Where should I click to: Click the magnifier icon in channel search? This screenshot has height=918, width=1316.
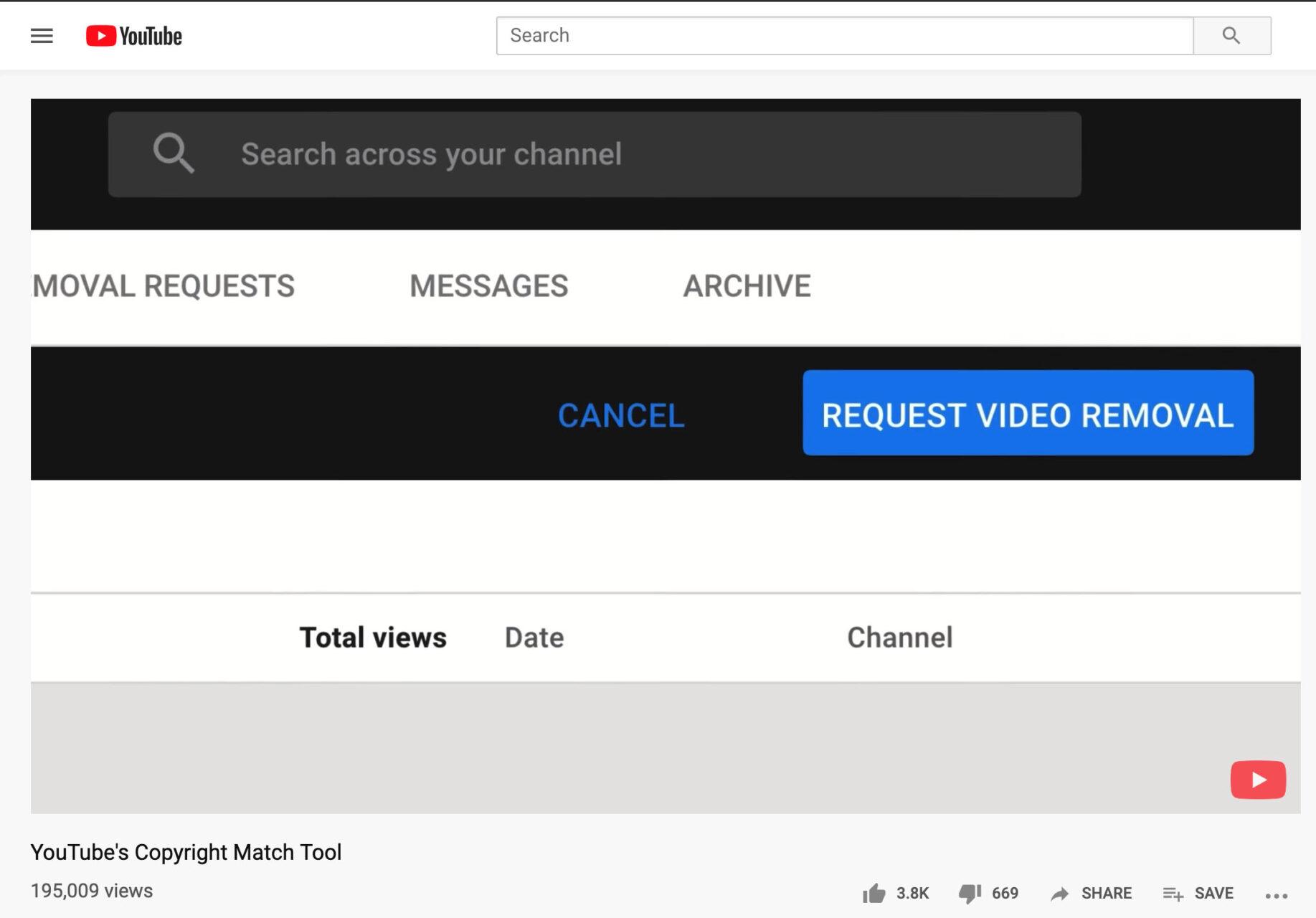174,153
